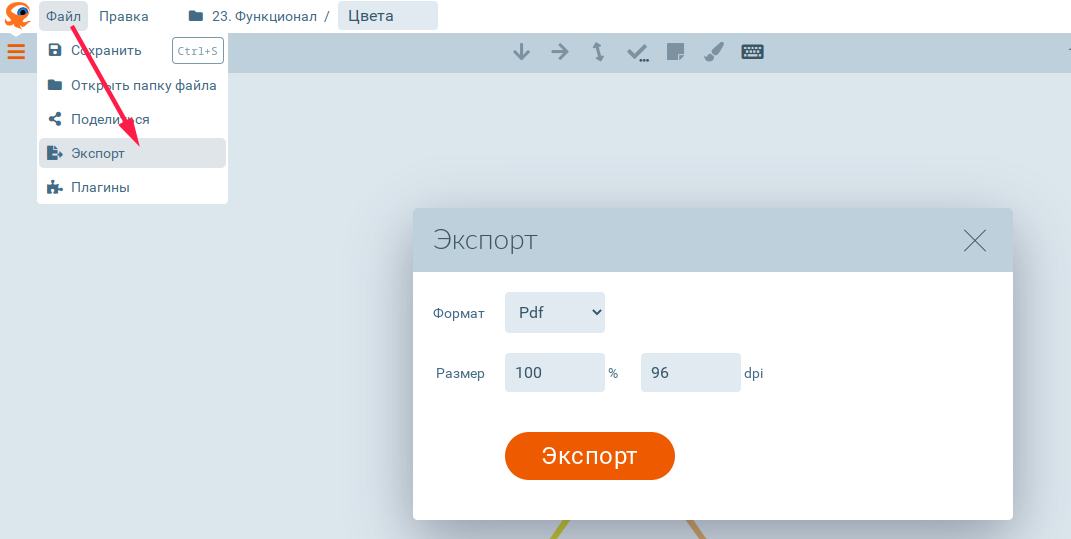This screenshot has width=1071, height=539.
Task: Open the Формат dropdown showing Pdf
Action: coord(555,313)
